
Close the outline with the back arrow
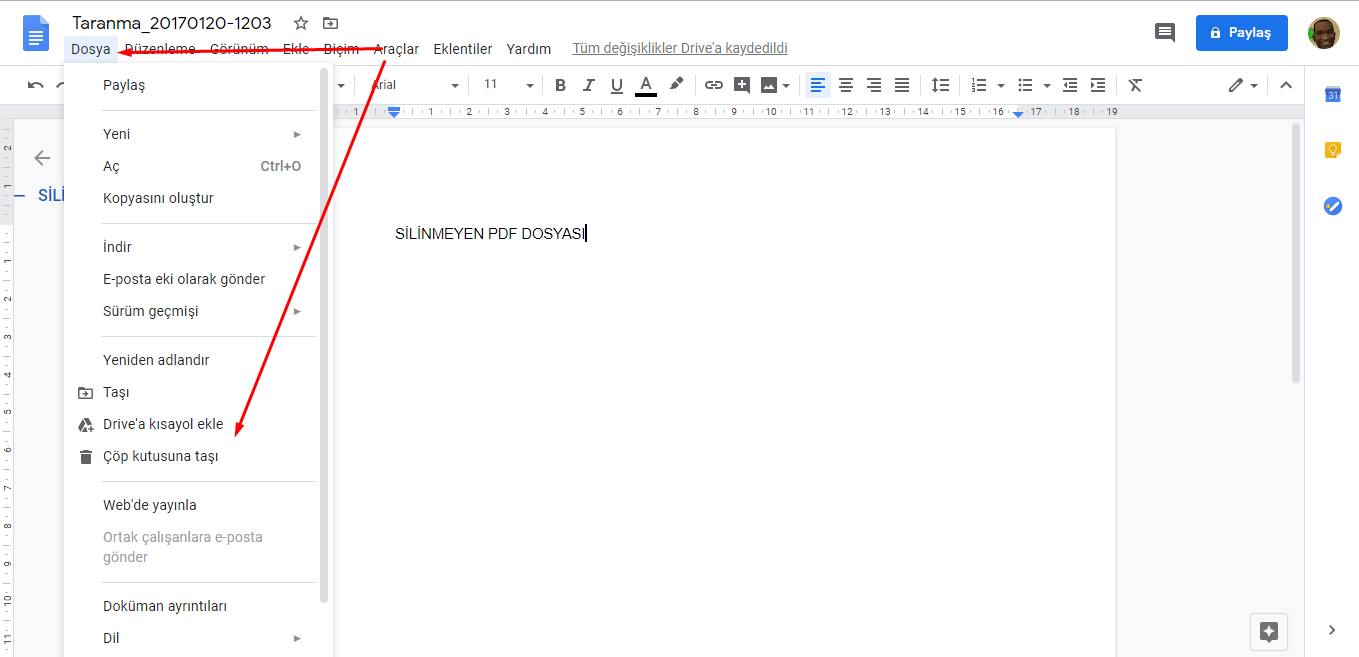click(42, 157)
